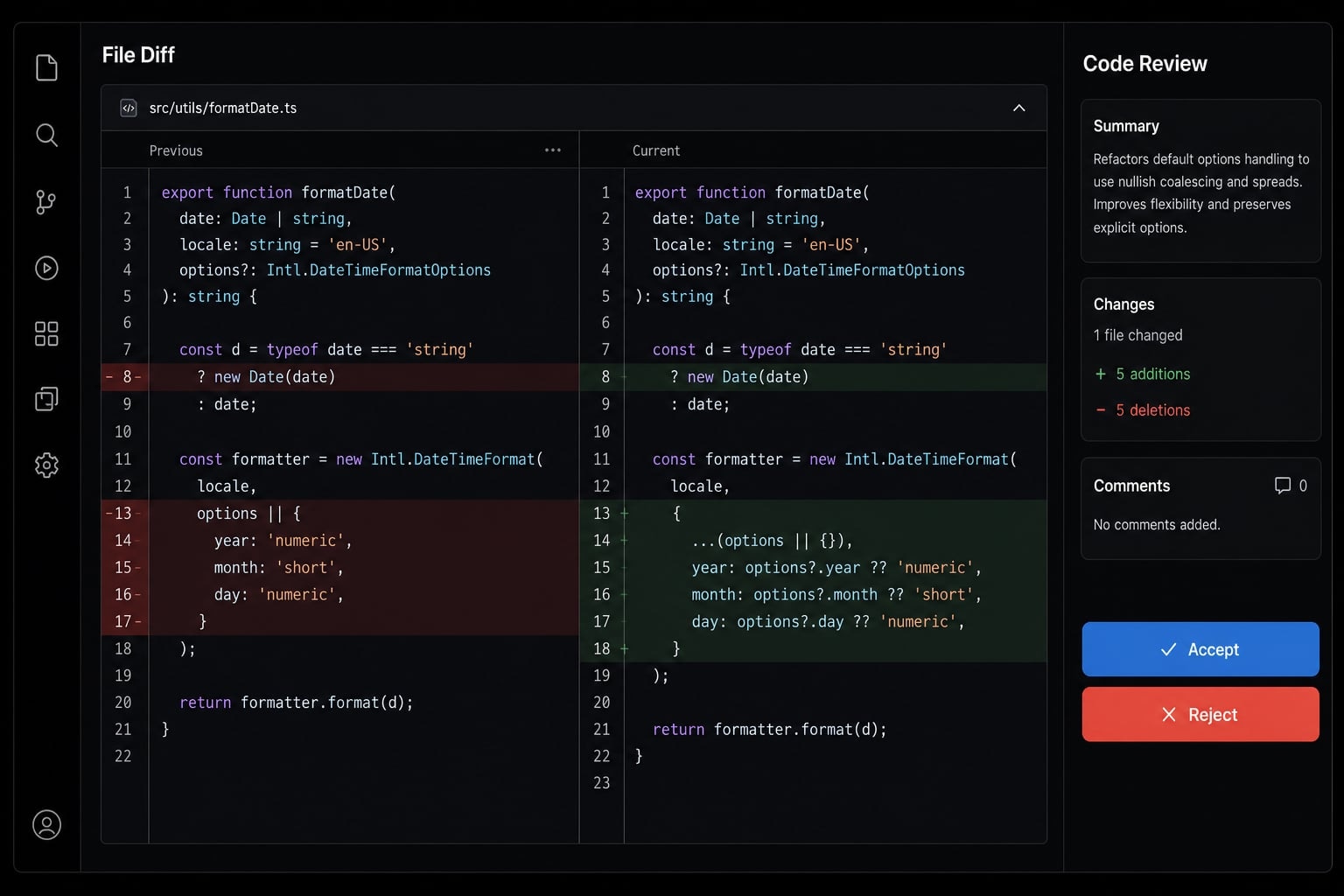Click the Changes heading
The width and height of the screenshot is (1344, 896).
click(x=1123, y=304)
